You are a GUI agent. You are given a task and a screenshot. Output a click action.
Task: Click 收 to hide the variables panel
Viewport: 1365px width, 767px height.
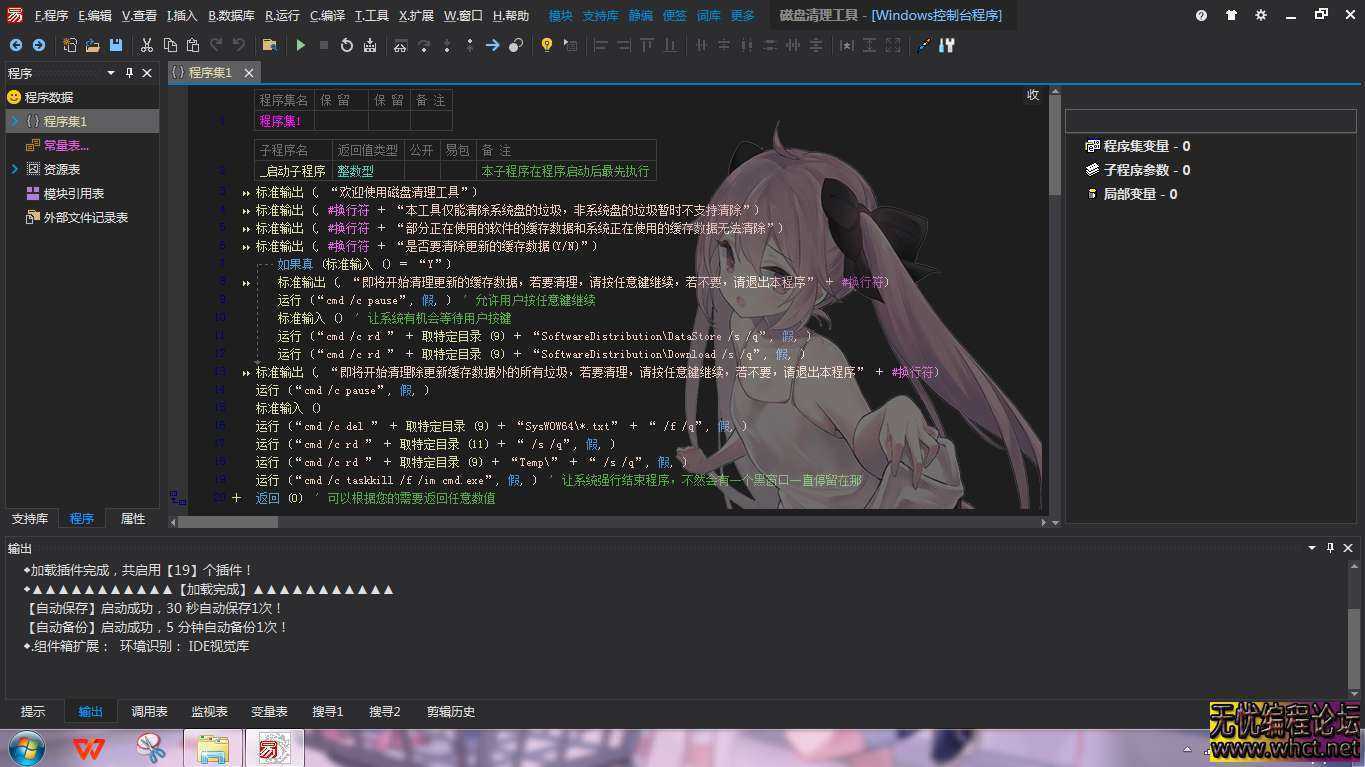(x=1032, y=94)
